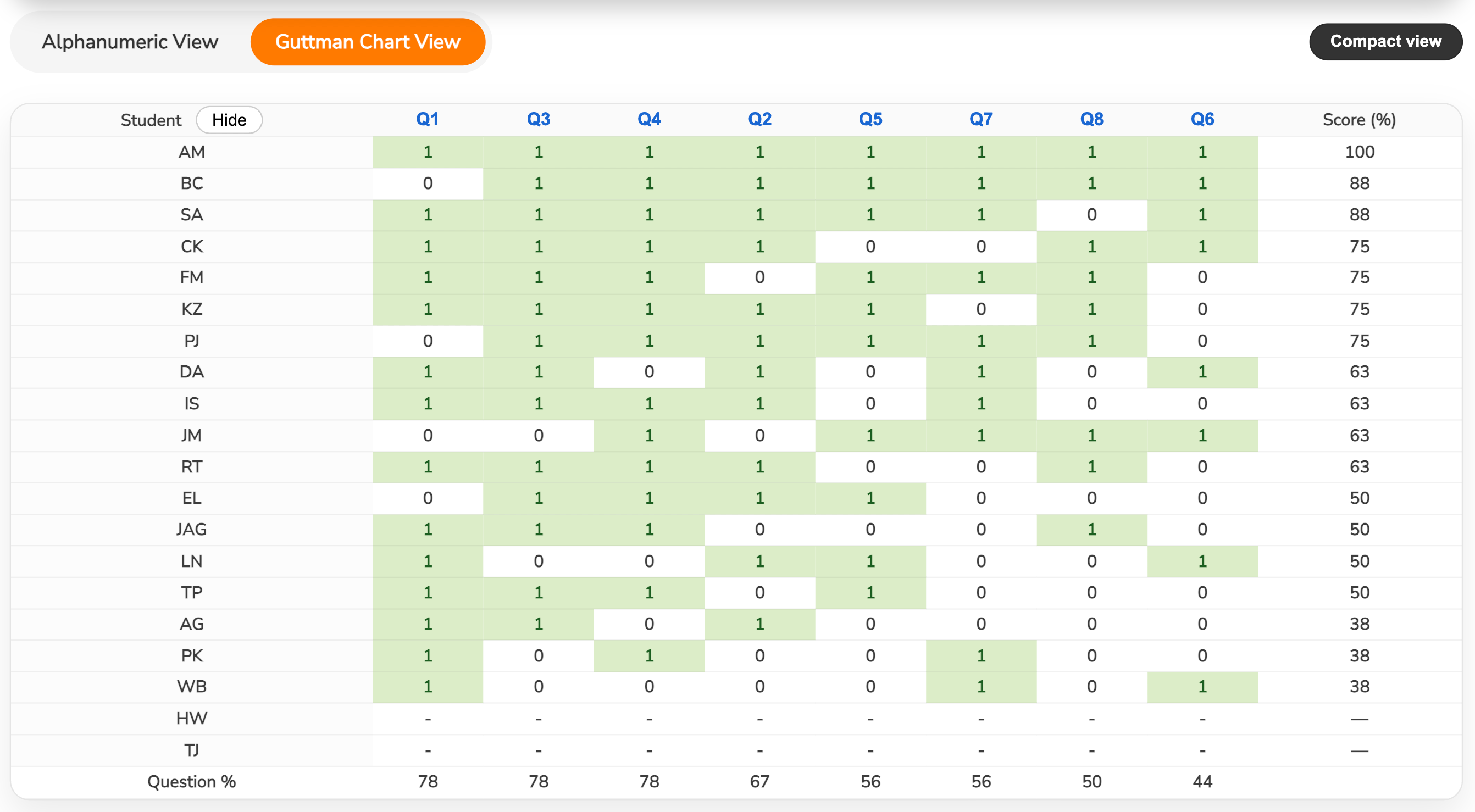Open the Q1 column header link
1475x812 pixels.
click(427, 119)
